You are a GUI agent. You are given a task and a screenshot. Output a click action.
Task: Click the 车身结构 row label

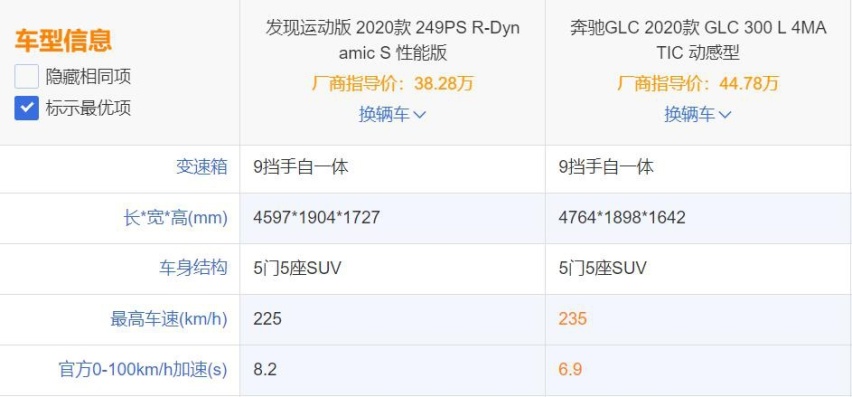[x=193, y=268]
